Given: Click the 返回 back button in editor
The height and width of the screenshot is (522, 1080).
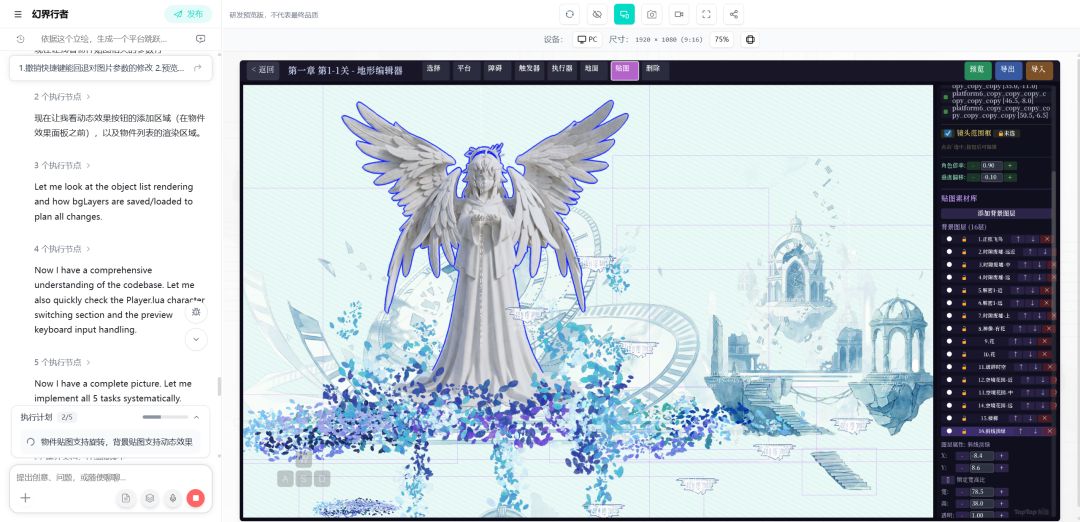Looking at the screenshot, I should pos(262,70).
